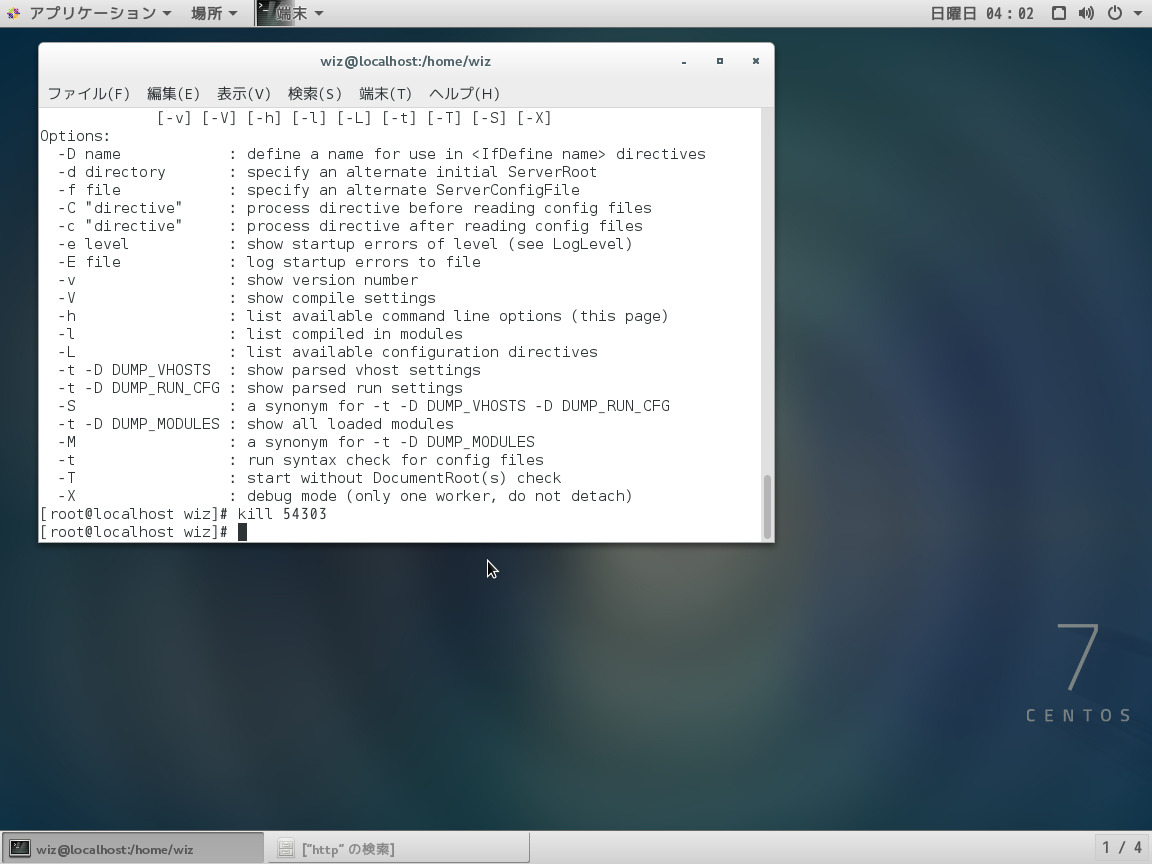Viewport: 1152px width, 864px height.
Task: Open the ヘルプ(H) menu
Action: pos(464,94)
